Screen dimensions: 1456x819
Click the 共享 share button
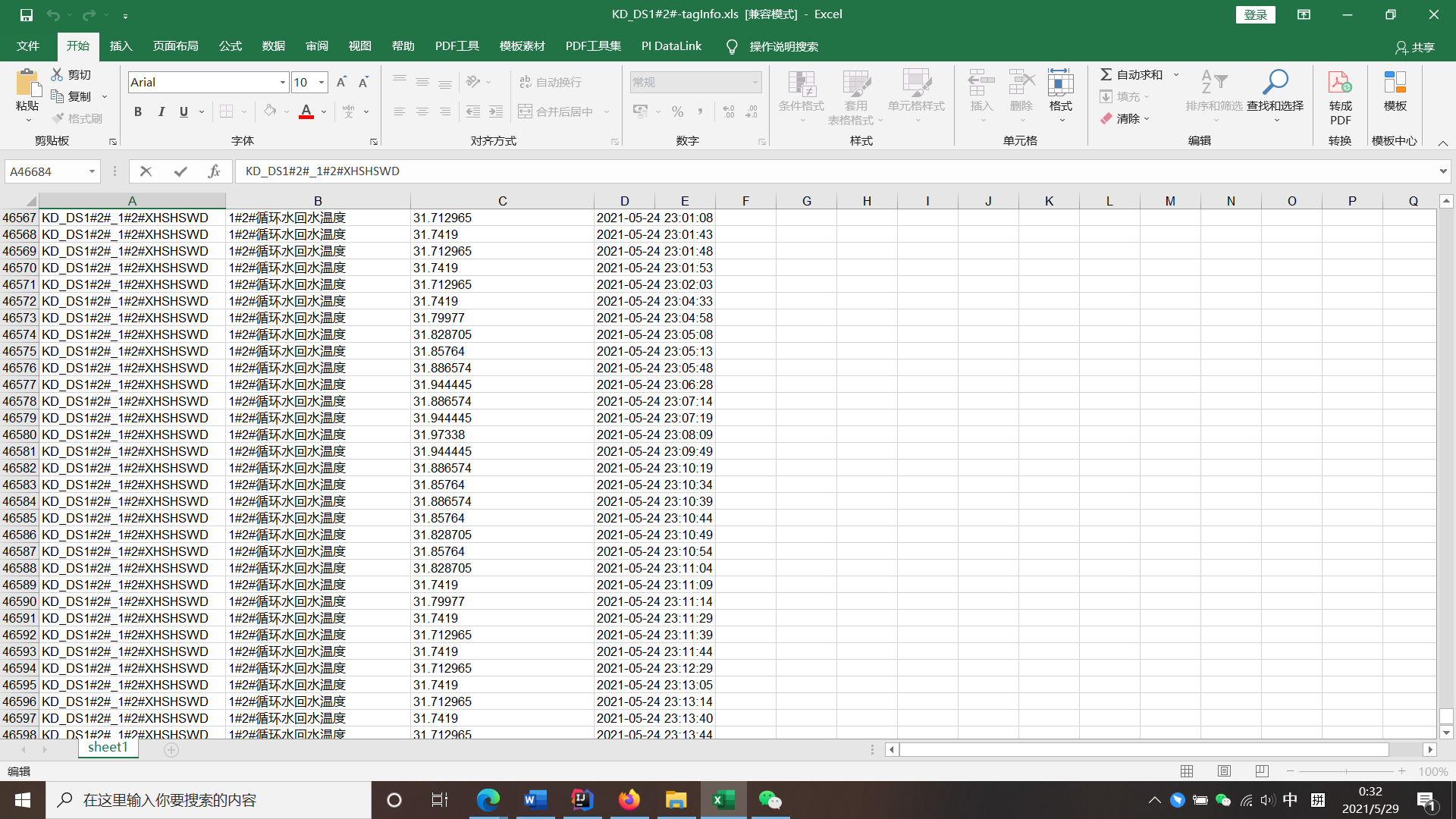1415,47
